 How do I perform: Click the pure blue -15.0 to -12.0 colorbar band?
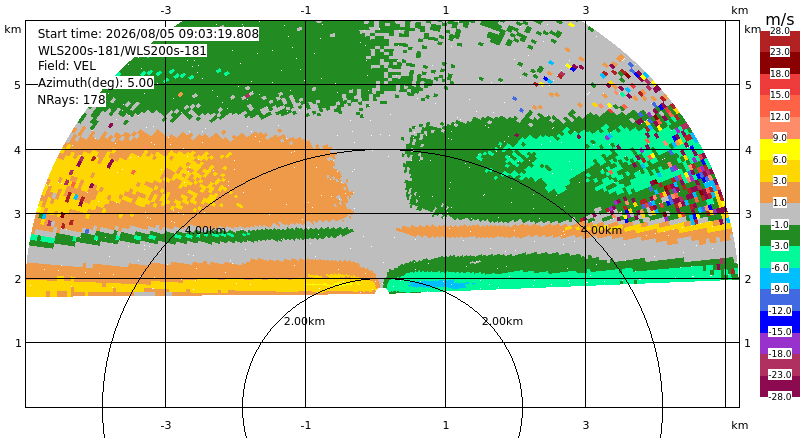(x=780, y=322)
